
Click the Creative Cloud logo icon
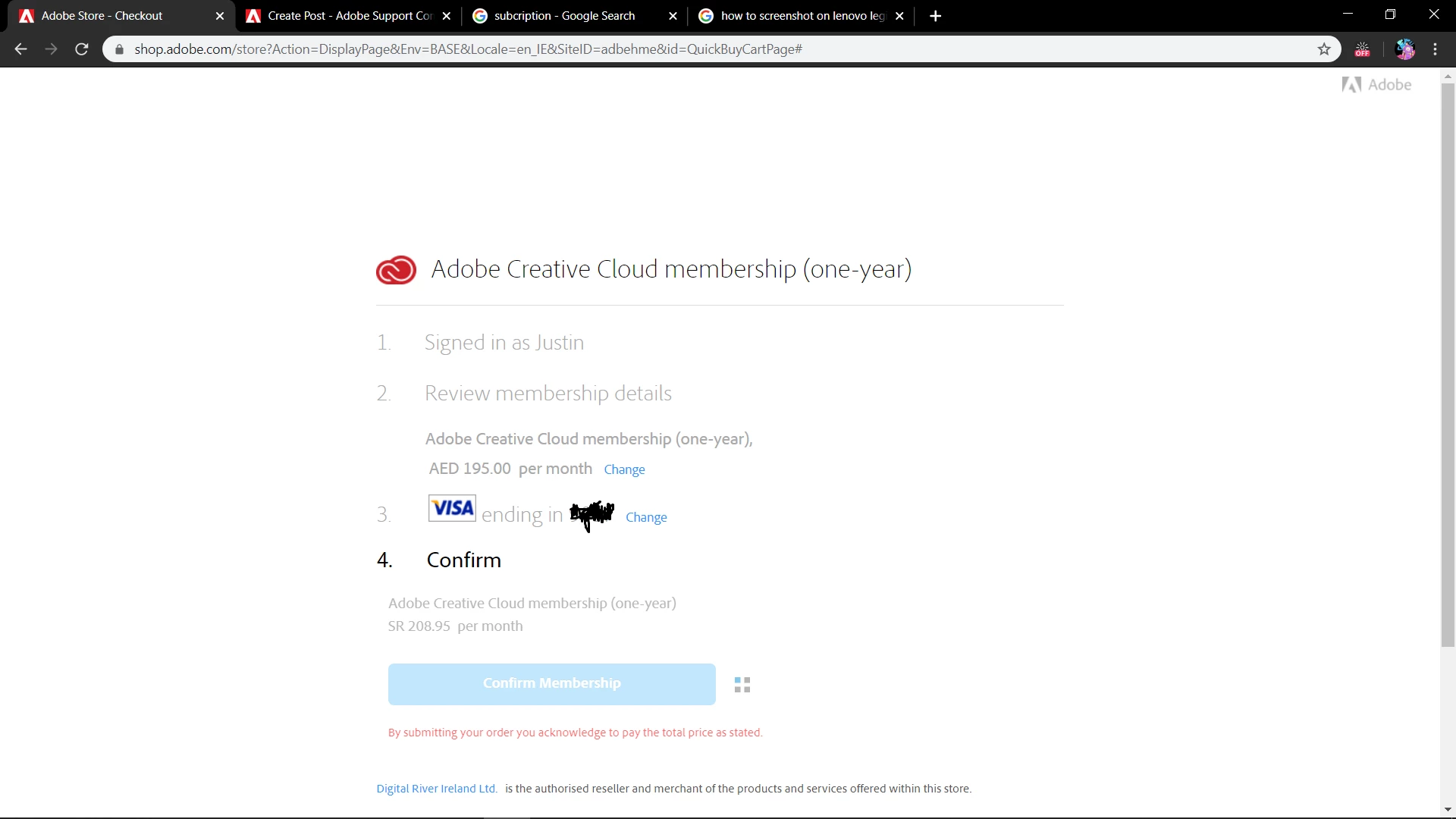click(396, 270)
